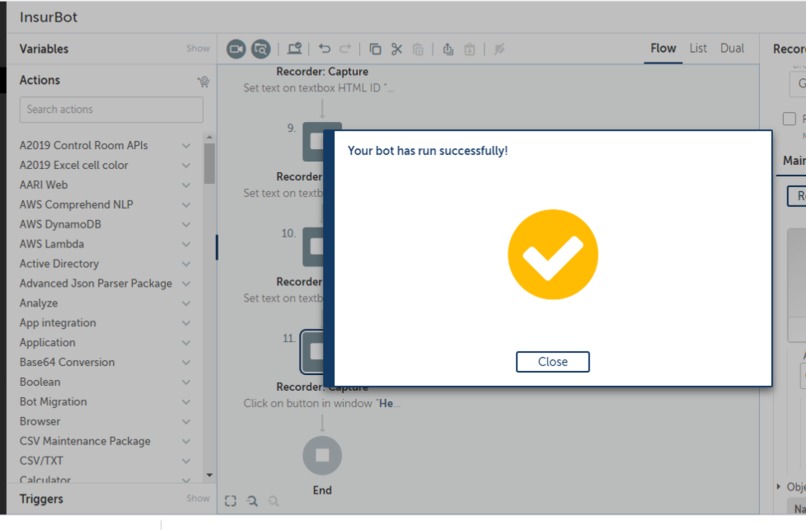Viewport: 806px width, 530px height.
Task: Expand Advanced Json Parser Package chevron
Action: pos(186,284)
